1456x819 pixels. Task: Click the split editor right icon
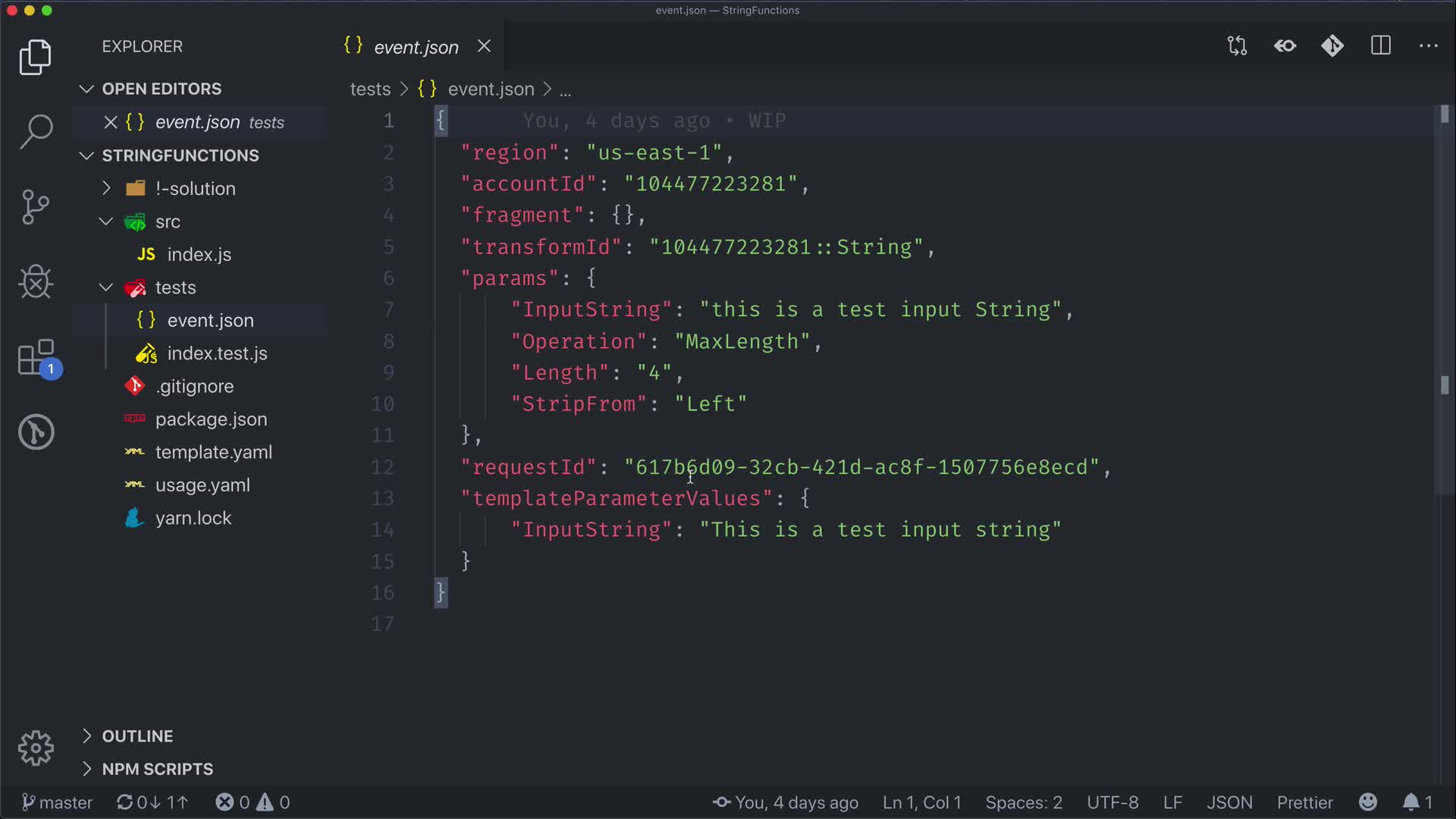point(1380,46)
